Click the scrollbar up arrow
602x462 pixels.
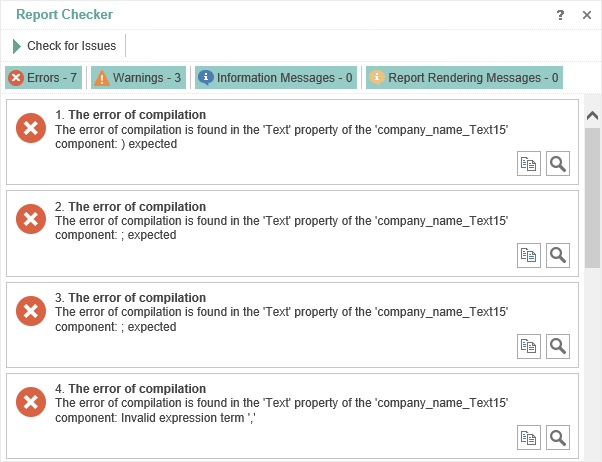592,114
